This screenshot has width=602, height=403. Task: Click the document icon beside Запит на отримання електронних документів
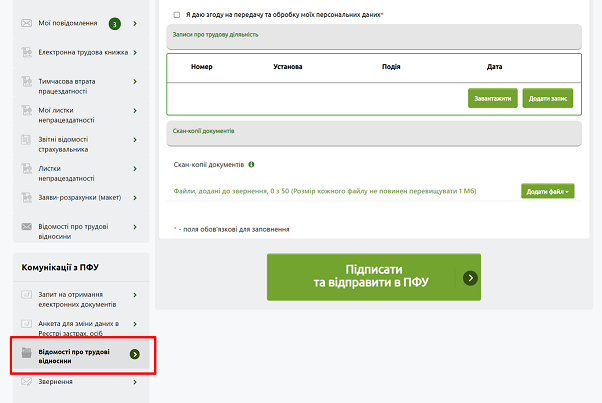tap(27, 298)
